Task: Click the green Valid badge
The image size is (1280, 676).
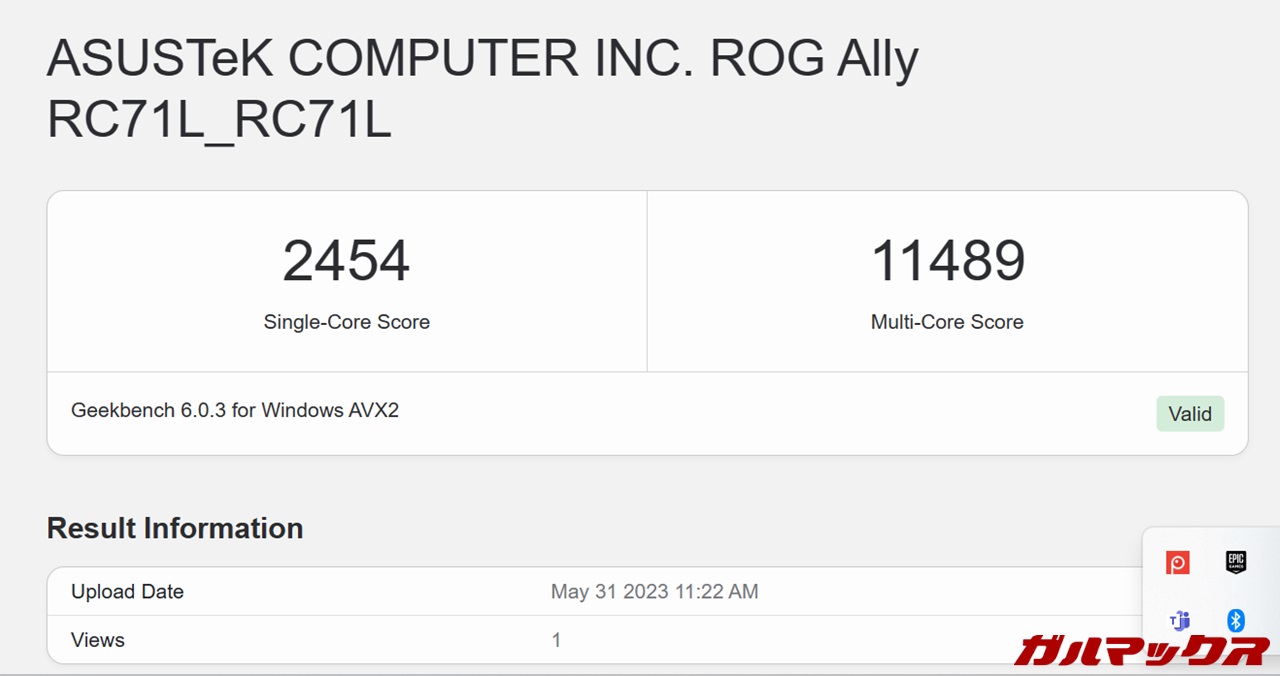Action: coord(1190,414)
